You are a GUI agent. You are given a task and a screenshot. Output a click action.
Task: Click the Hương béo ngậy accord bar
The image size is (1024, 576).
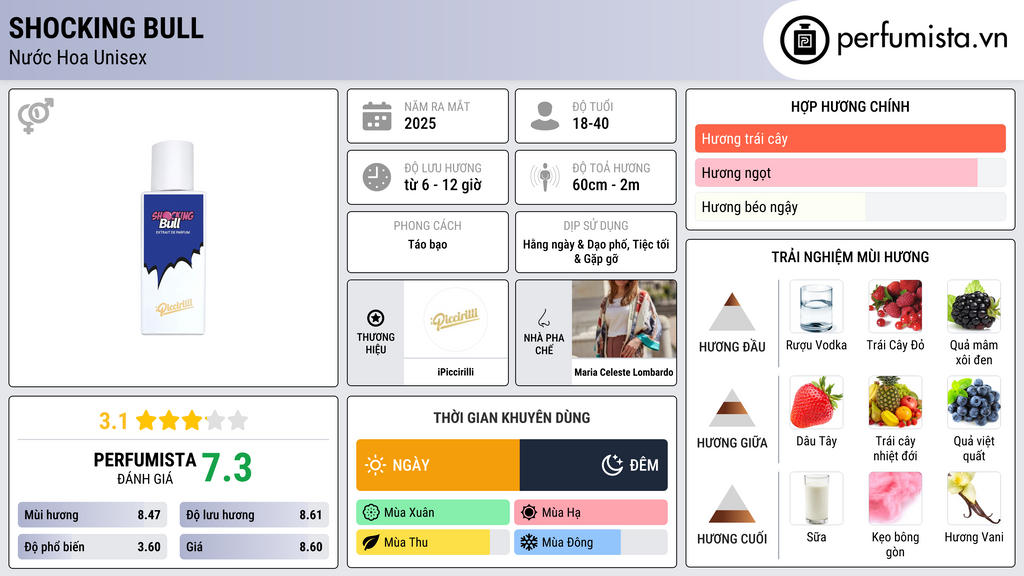click(x=850, y=207)
